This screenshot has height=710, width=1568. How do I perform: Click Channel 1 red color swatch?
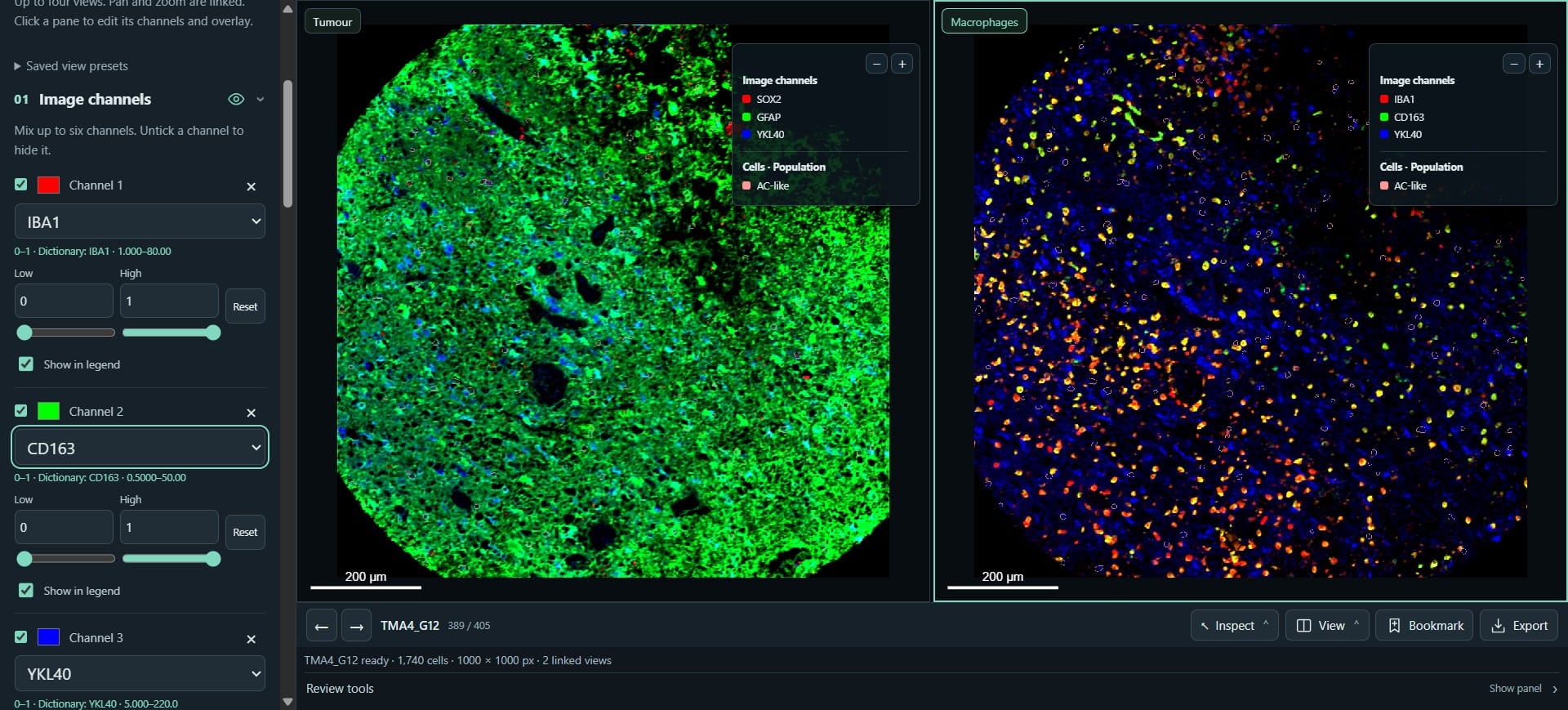48,185
